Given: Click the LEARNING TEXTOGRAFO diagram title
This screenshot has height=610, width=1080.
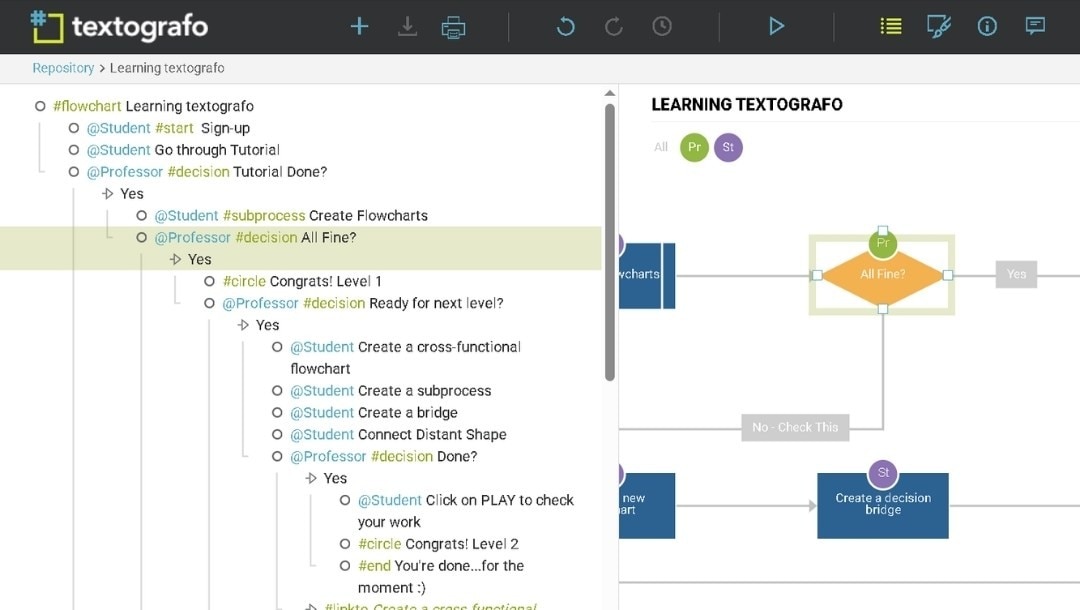Looking at the screenshot, I should point(747,105).
